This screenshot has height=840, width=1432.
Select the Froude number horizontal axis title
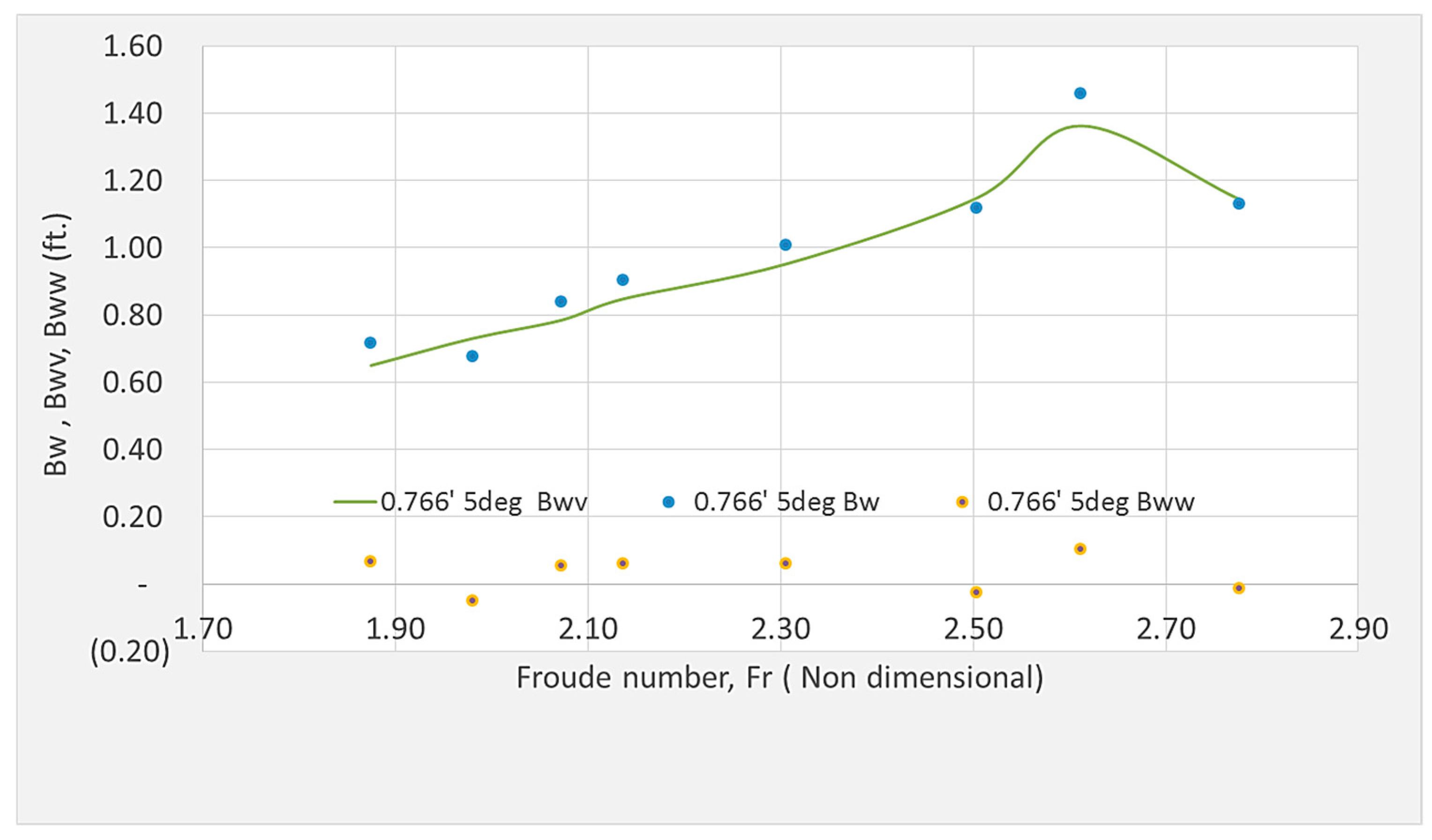780,677
